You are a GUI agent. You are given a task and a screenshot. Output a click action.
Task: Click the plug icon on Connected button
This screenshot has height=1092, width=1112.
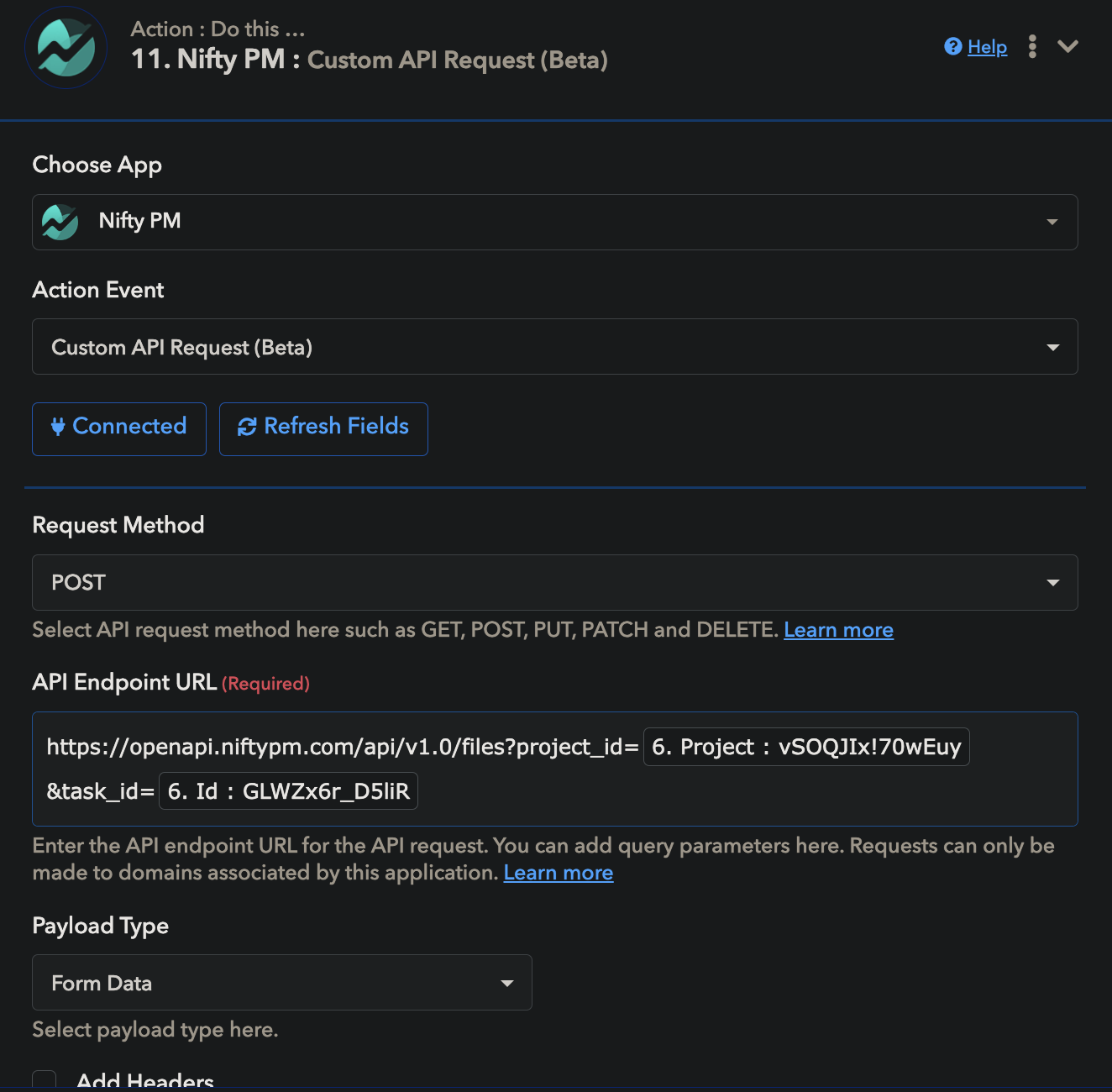tap(58, 427)
